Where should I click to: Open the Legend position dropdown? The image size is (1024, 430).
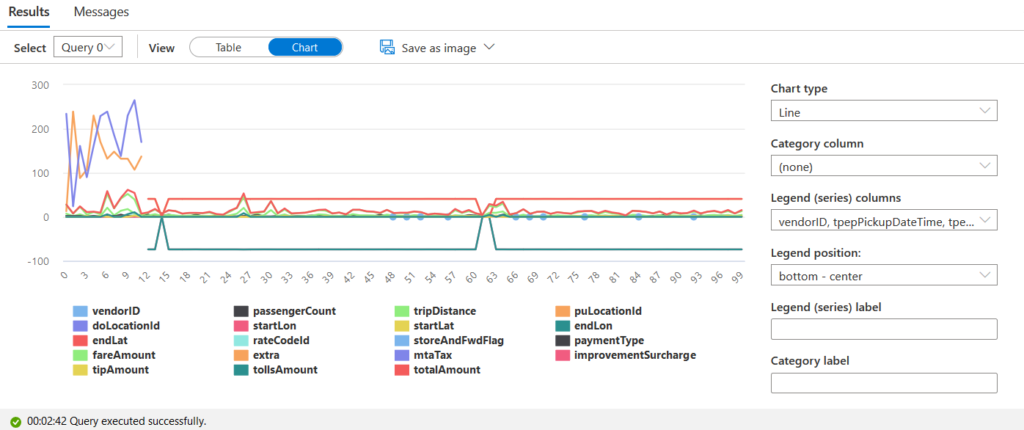pyautogui.click(x=884, y=276)
